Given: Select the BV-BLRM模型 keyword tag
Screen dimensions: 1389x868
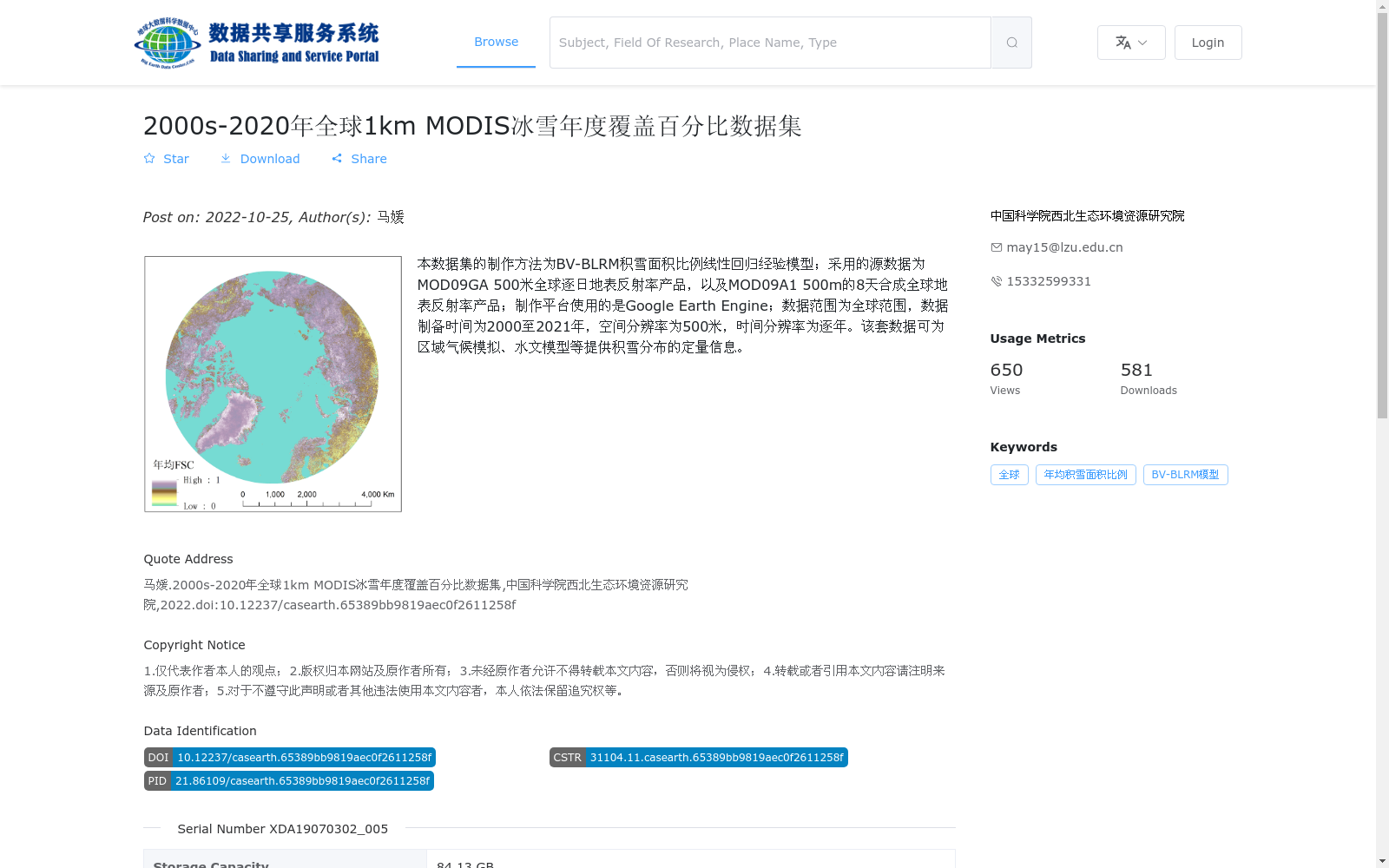Looking at the screenshot, I should coord(1185,475).
